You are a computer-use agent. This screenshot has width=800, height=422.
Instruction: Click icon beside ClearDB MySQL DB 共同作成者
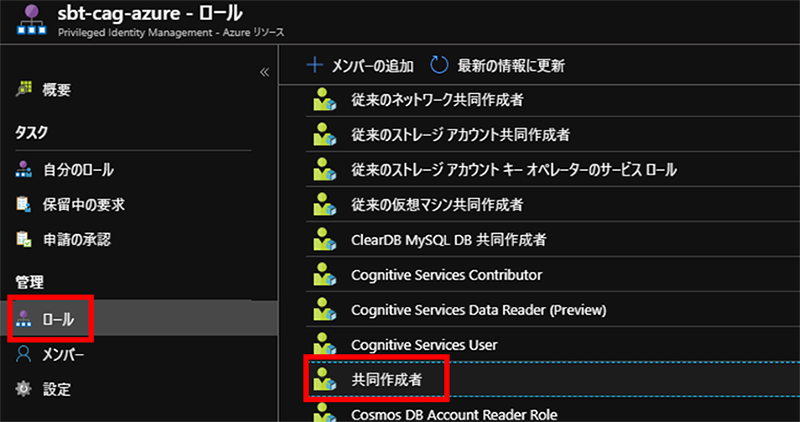[x=324, y=239]
